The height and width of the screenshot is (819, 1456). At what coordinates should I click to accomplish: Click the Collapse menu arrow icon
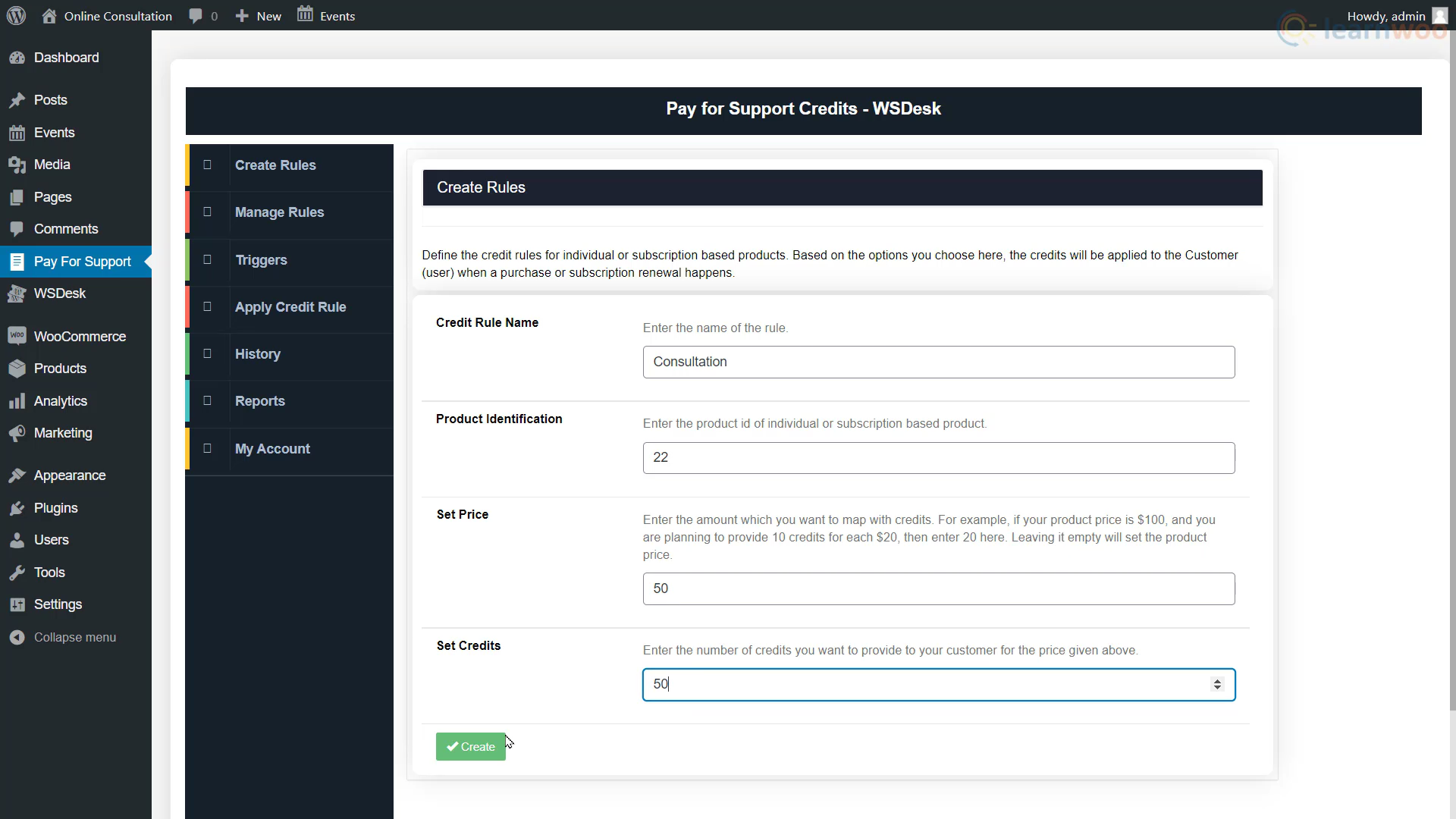tap(17, 637)
